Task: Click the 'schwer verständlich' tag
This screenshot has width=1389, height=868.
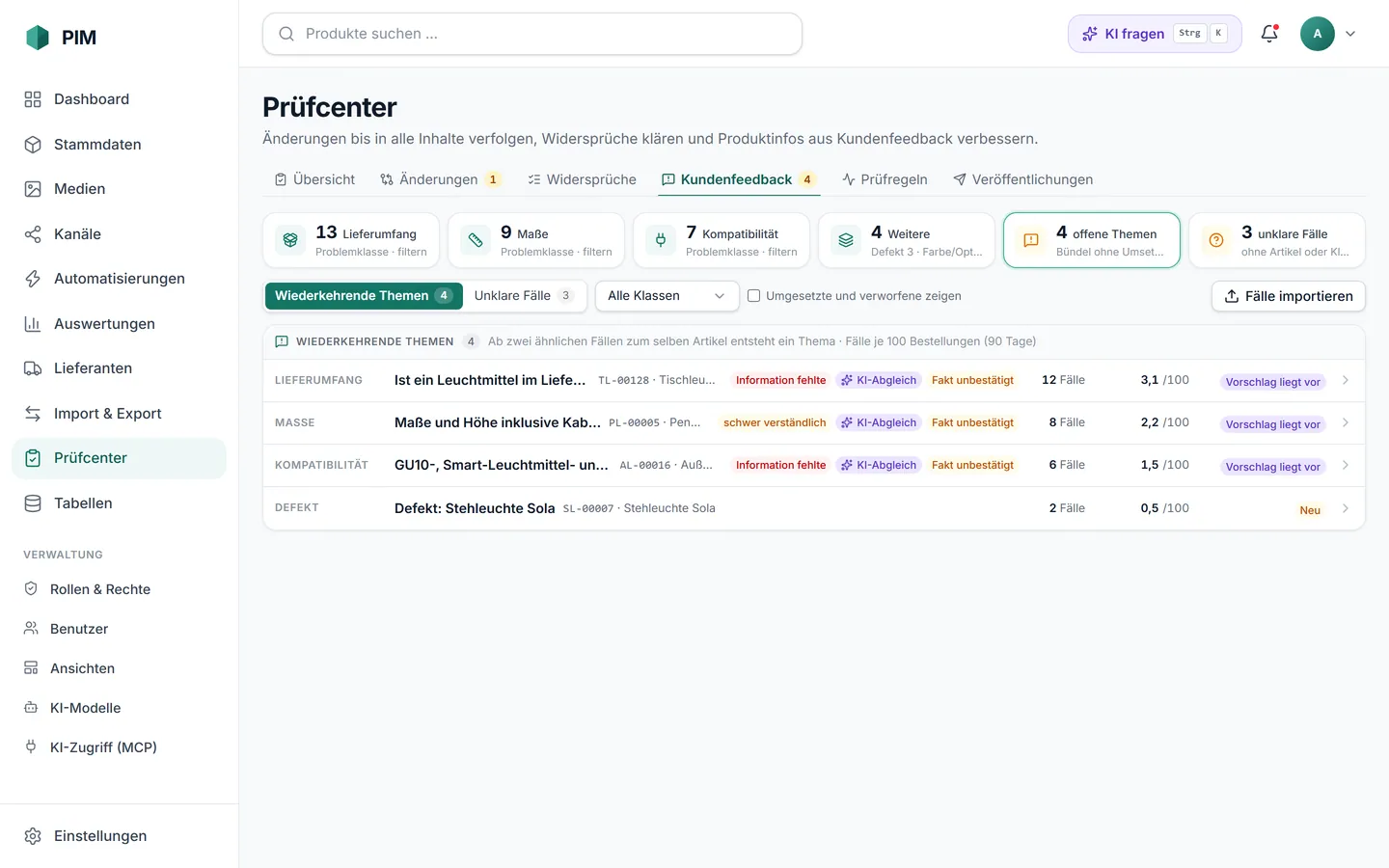Action: [x=775, y=422]
